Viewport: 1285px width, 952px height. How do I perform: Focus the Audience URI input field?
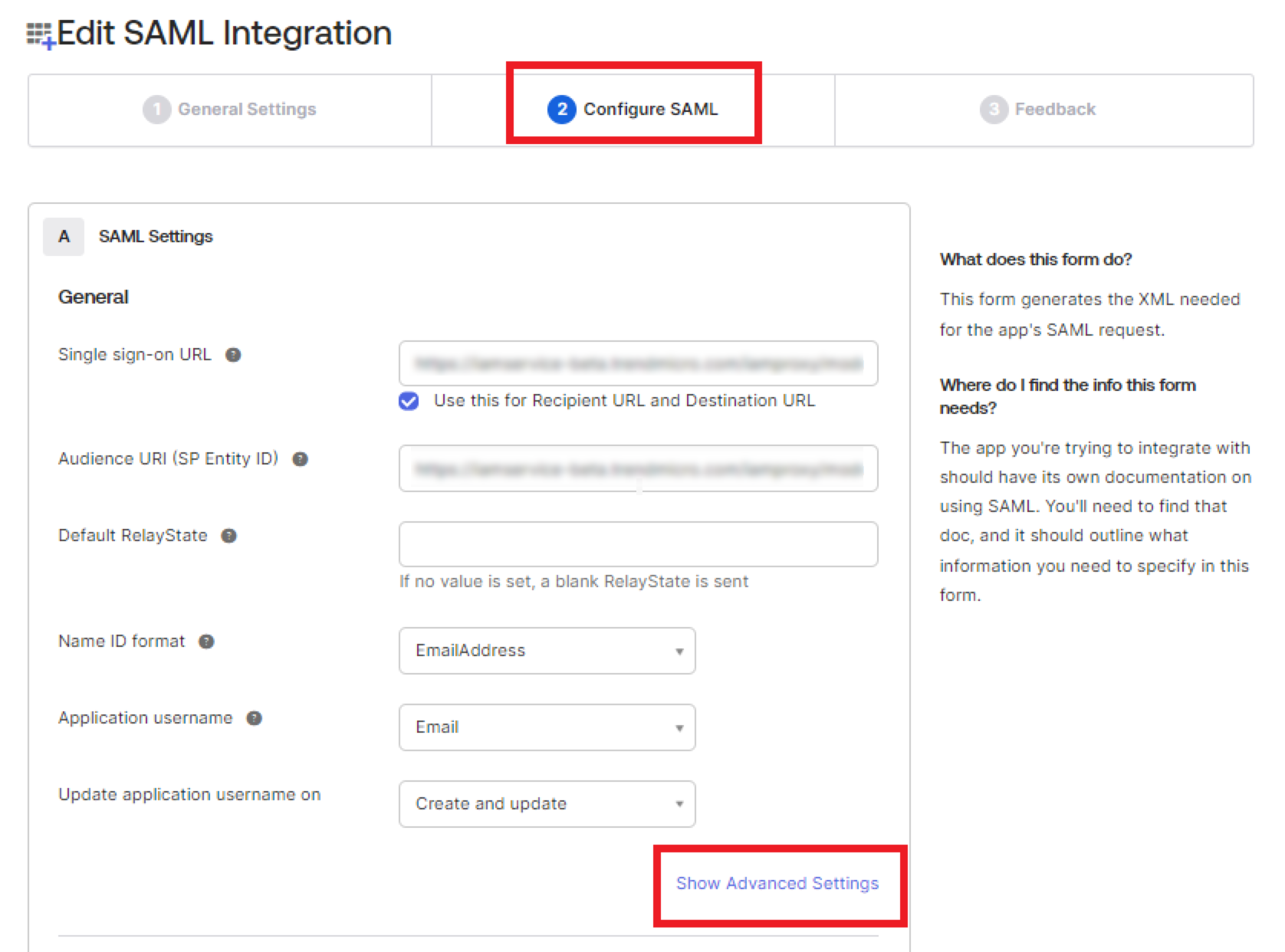pyautogui.click(x=638, y=468)
